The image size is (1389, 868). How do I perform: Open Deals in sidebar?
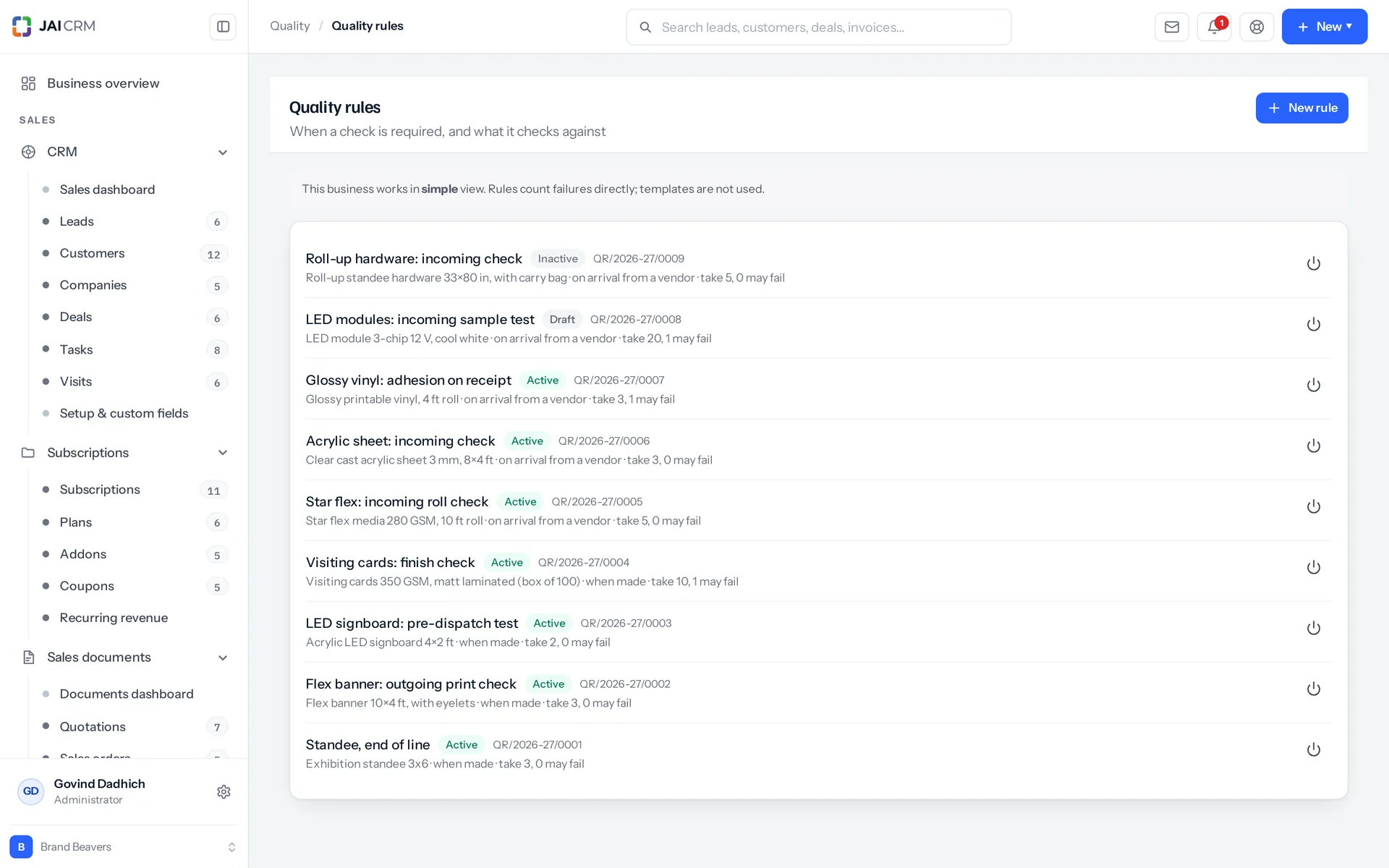click(135, 317)
